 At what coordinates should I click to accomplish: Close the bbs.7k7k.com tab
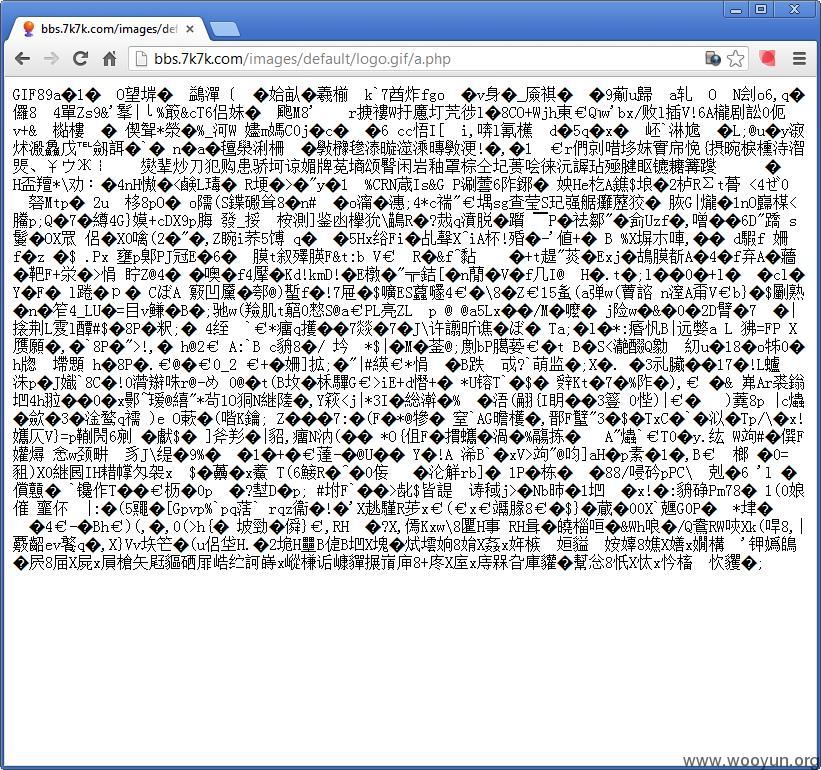pos(190,29)
